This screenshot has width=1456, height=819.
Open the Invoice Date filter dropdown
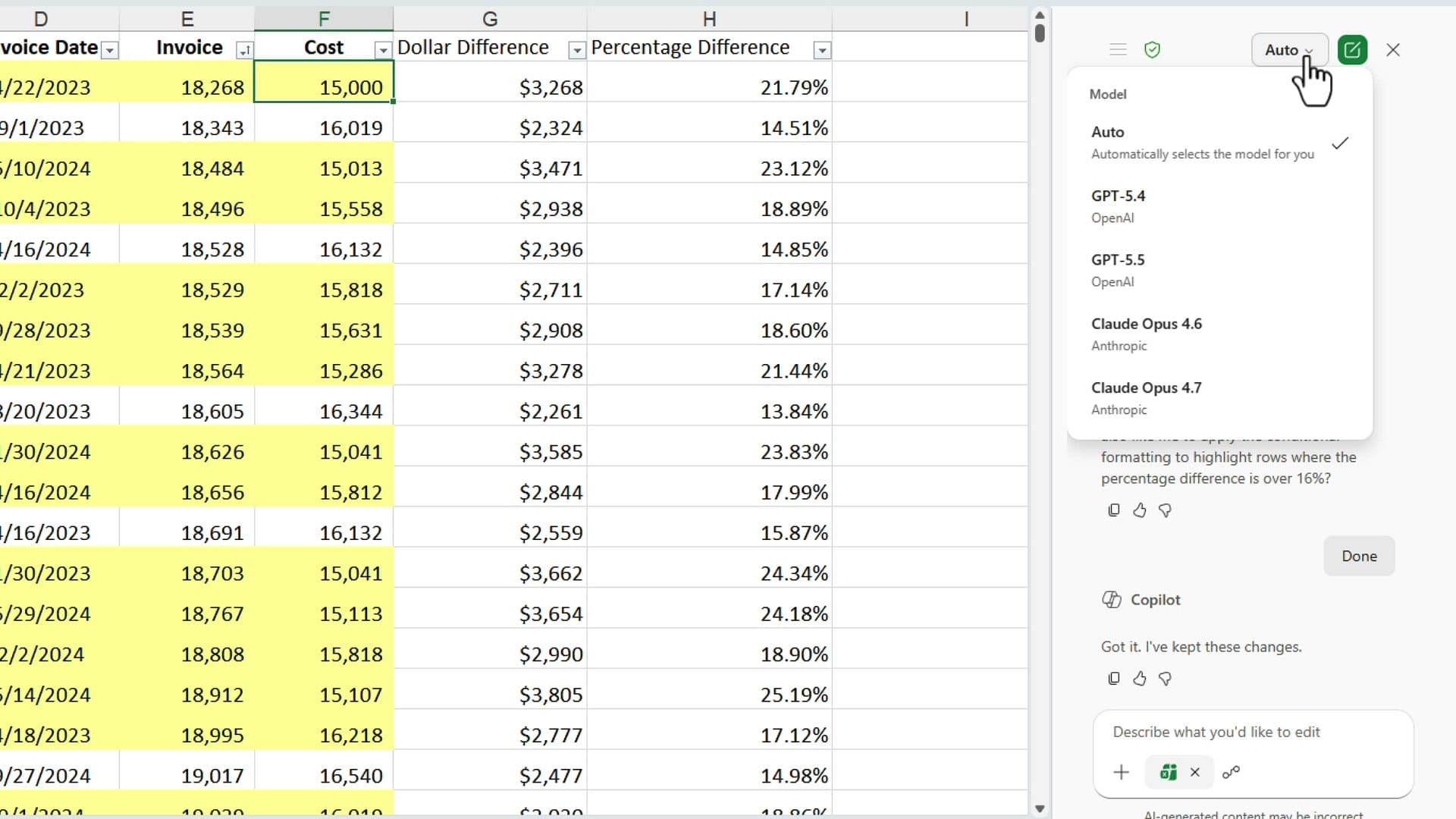coord(110,50)
